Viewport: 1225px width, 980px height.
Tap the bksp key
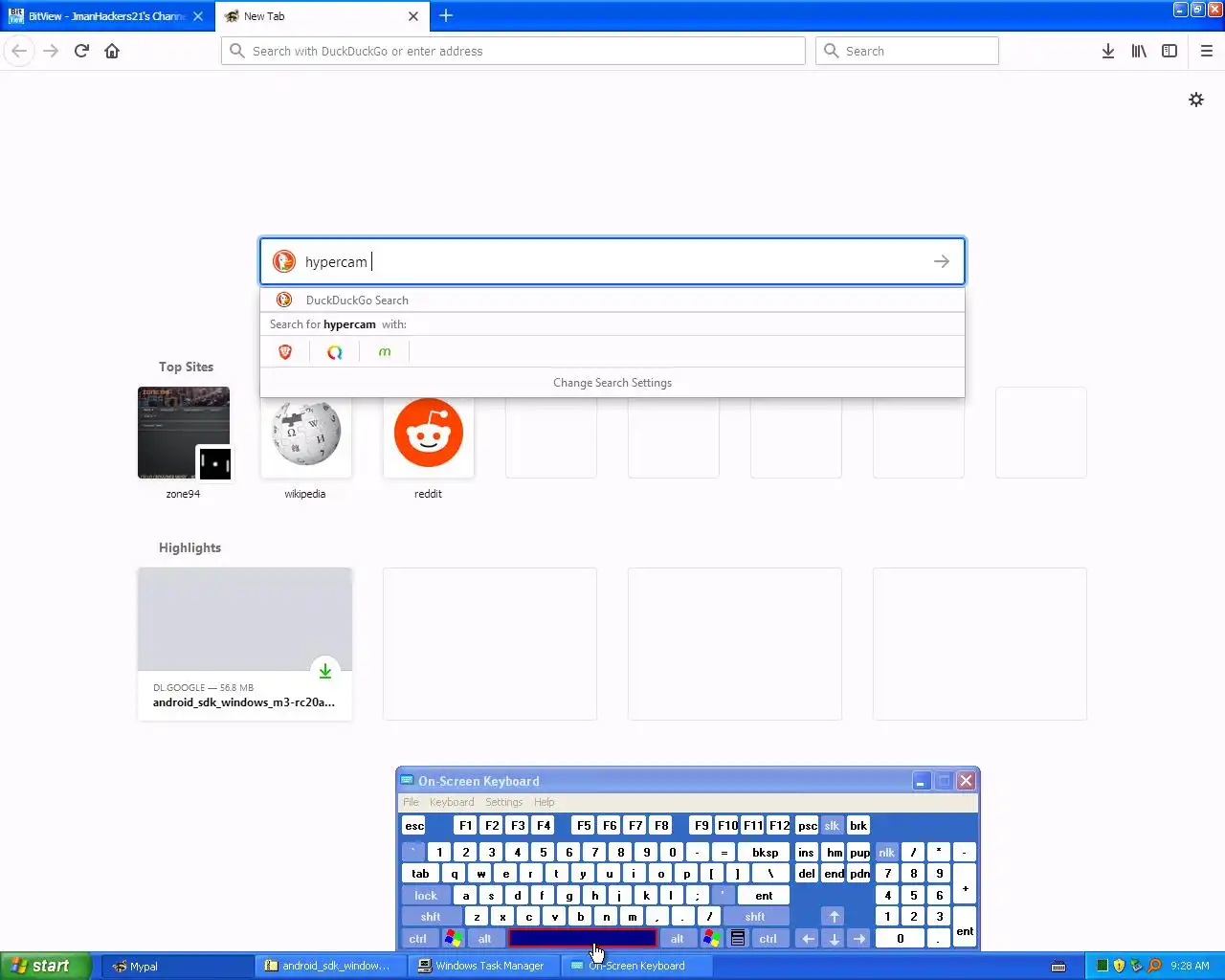[765, 852]
